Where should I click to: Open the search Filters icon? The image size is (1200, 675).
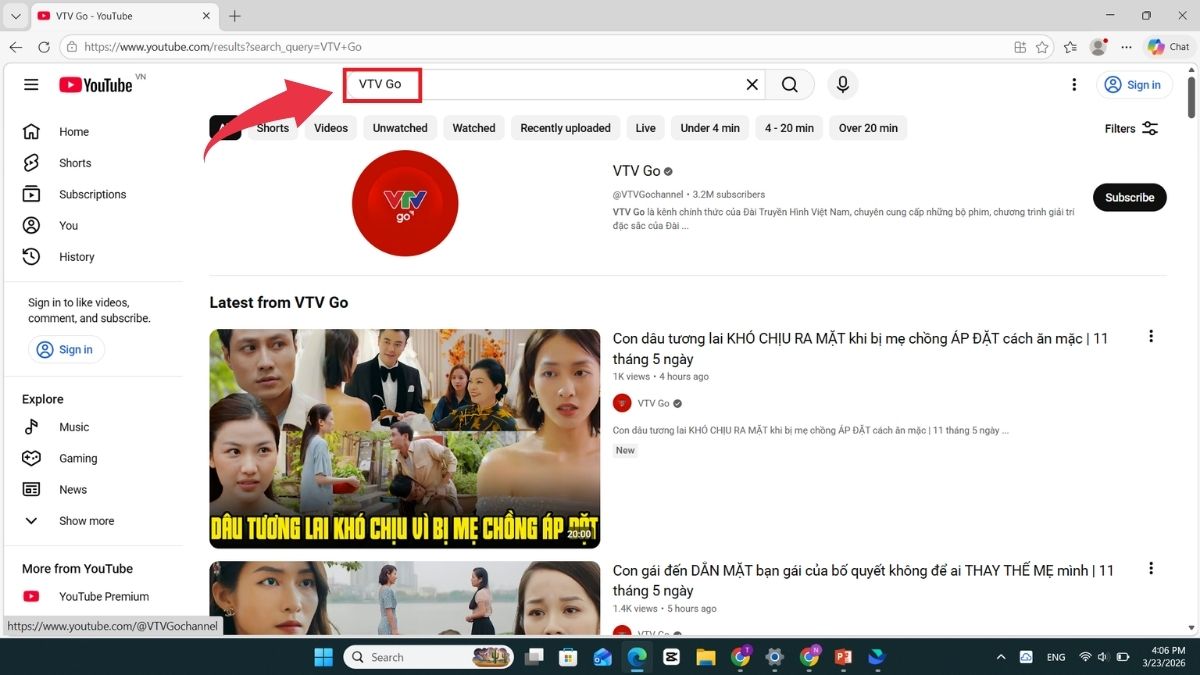pyautogui.click(x=1149, y=128)
